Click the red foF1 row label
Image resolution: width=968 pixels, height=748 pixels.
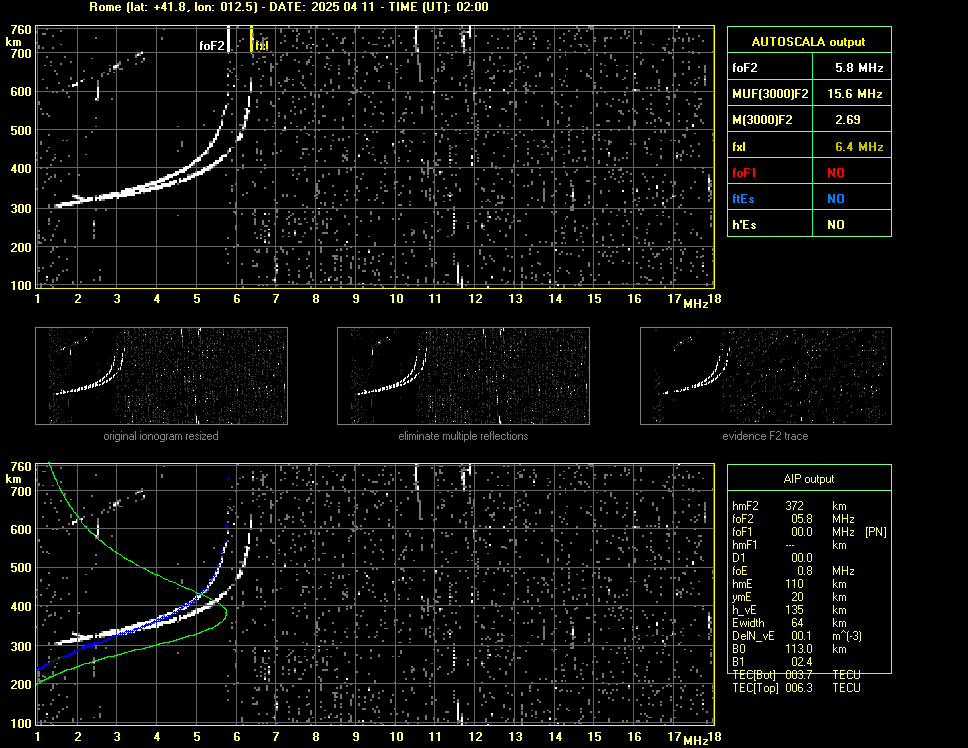tap(744, 173)
